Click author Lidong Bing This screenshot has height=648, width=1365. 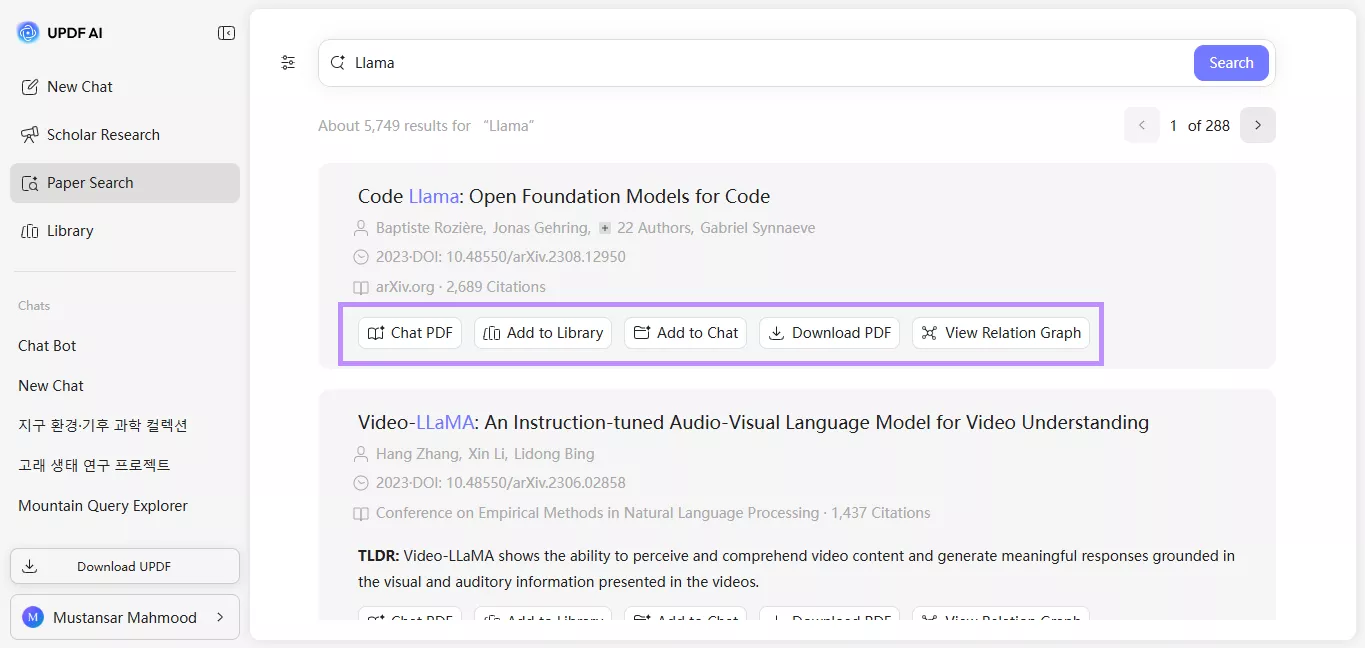[x=554, y=454]
